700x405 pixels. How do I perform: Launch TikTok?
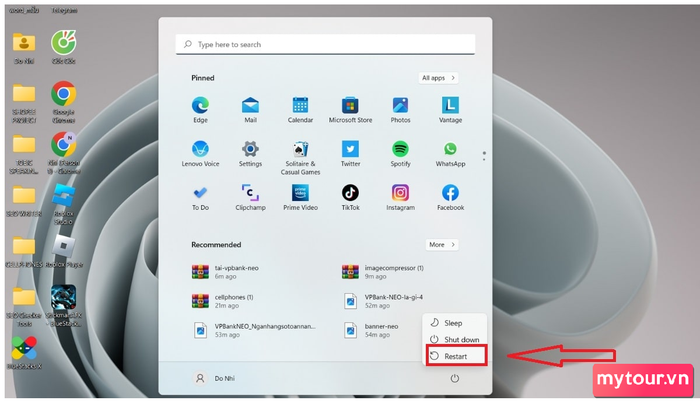coord(350,197)
